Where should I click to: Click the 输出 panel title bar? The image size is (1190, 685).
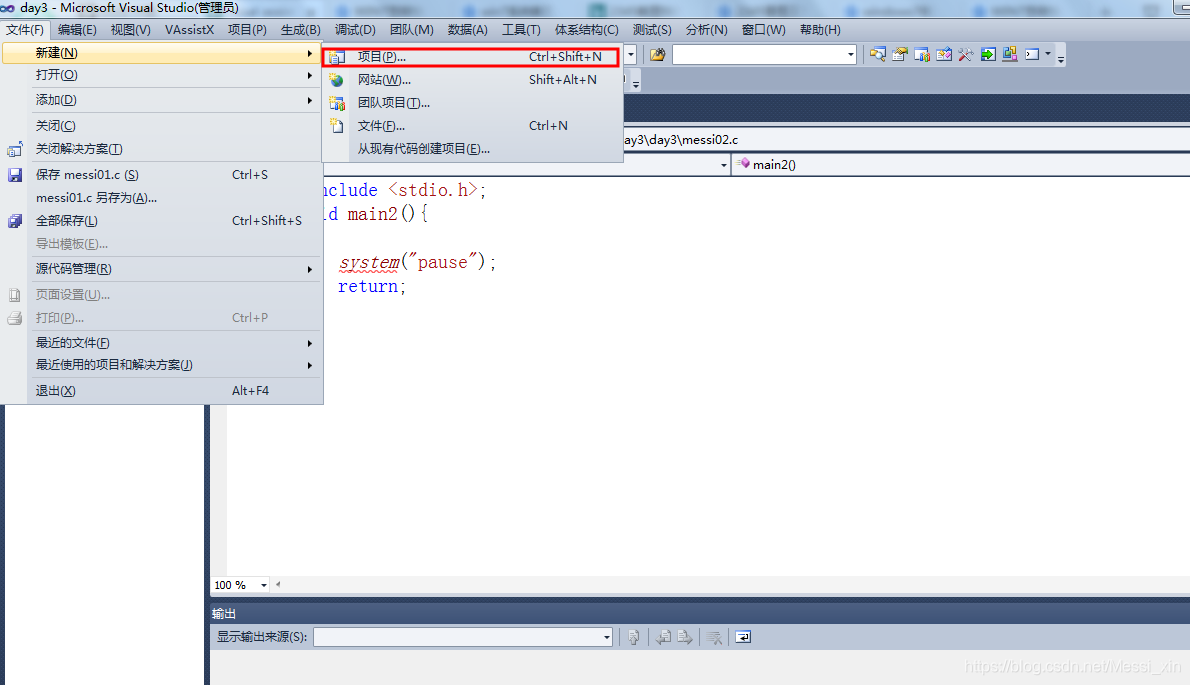point(700,613)
